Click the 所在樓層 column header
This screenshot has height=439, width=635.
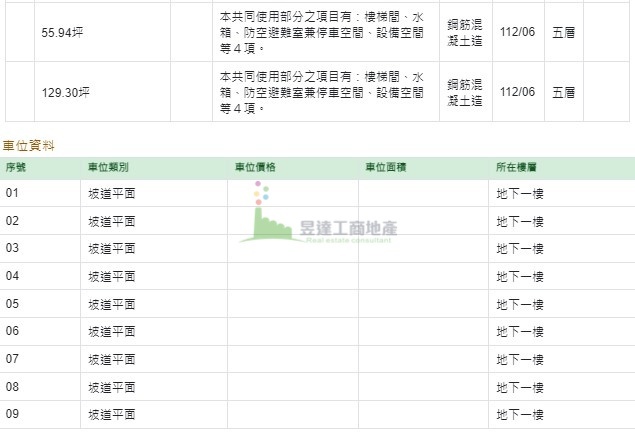[516, 167]
